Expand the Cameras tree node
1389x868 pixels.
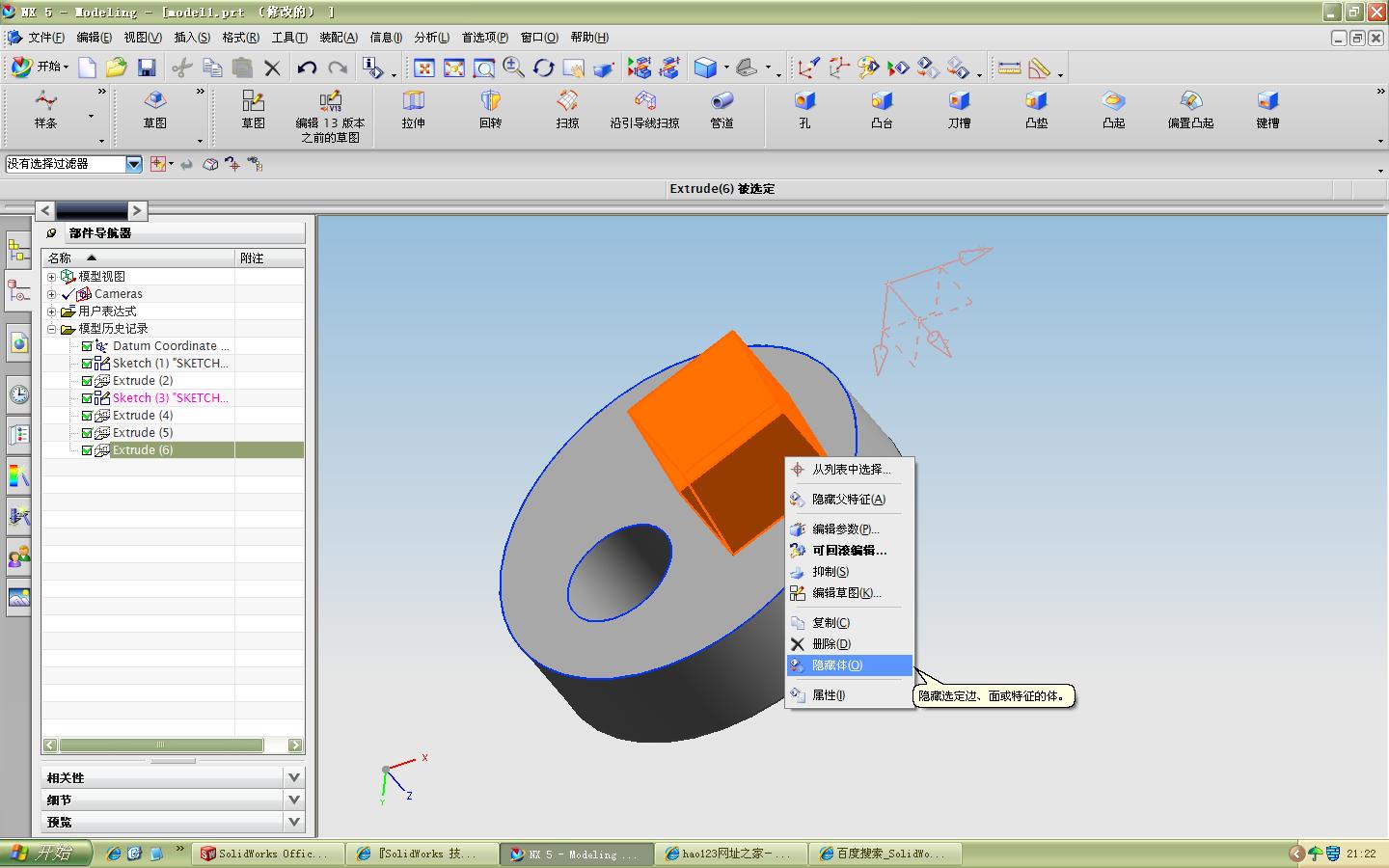click(51, 294)
